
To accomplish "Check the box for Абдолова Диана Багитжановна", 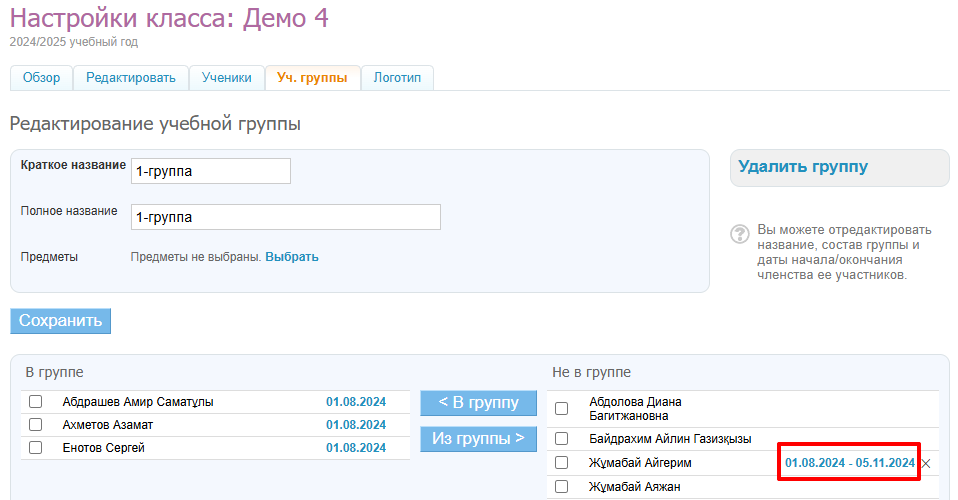I will 561,408.
